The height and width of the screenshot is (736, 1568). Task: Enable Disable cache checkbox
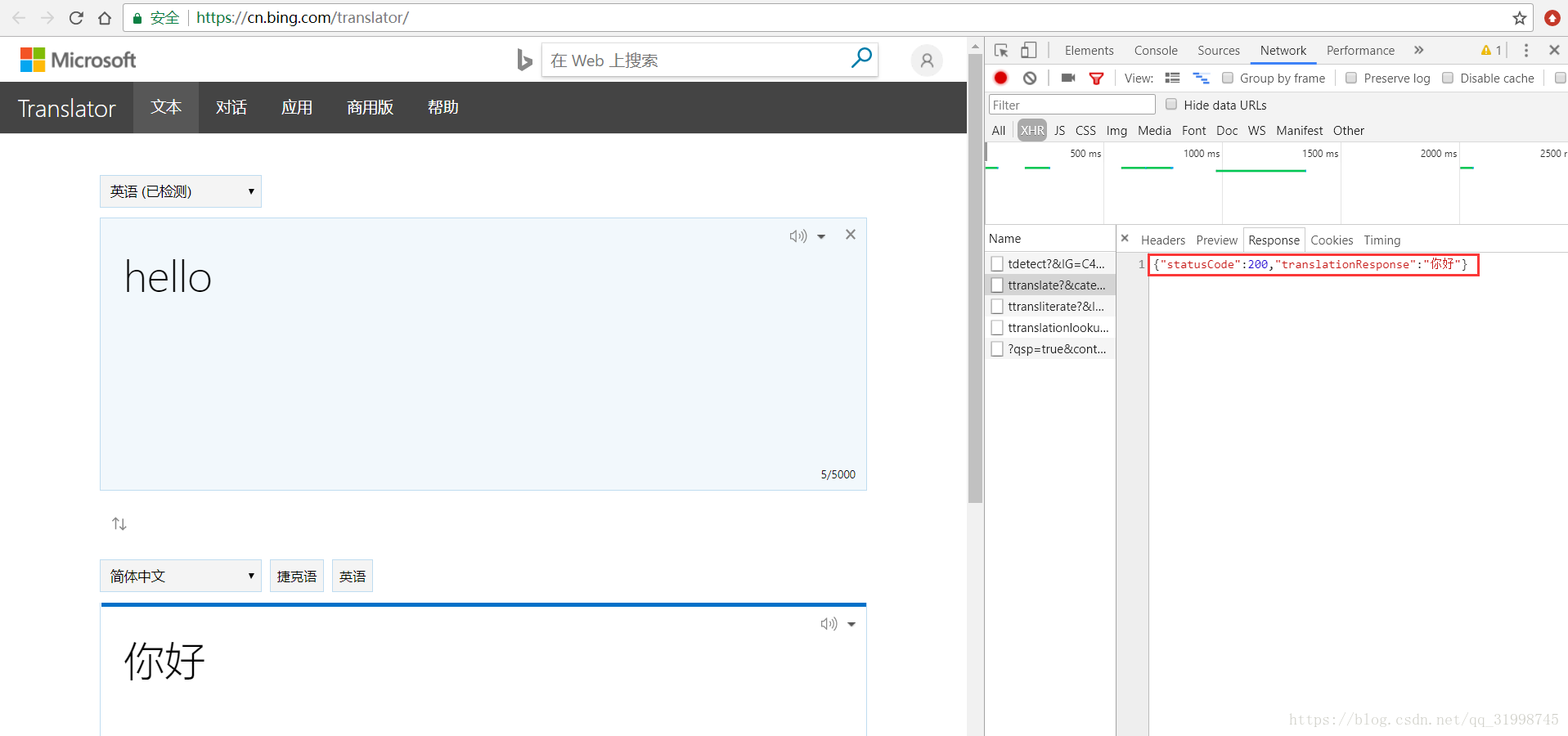(1448, 78)
